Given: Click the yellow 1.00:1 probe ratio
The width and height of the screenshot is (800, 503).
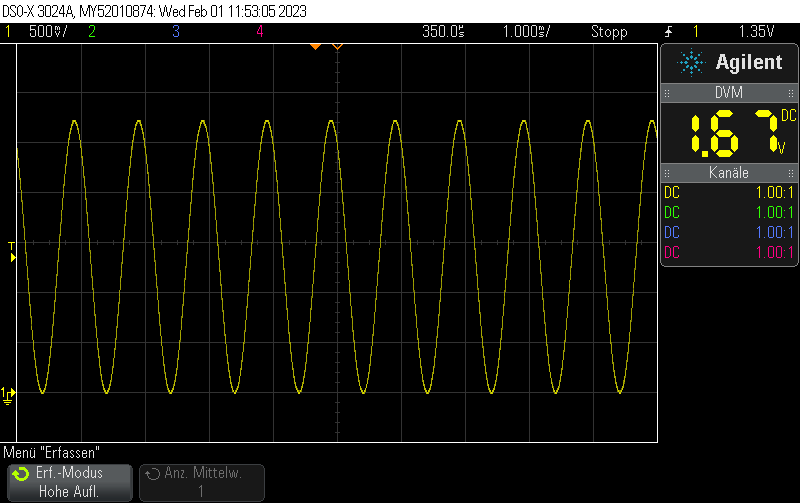Looking at the screenshot, I should 774,193.
